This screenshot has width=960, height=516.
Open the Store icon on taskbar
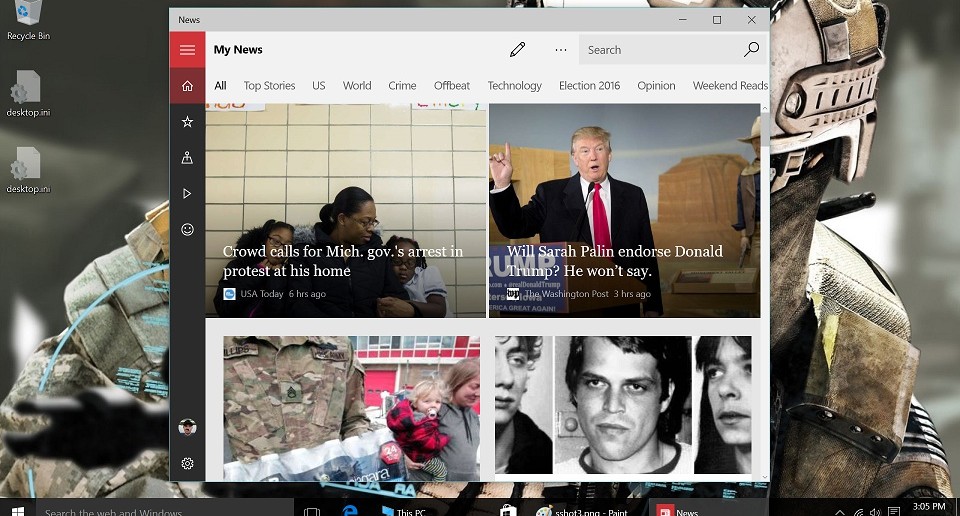tap(508, 510)
